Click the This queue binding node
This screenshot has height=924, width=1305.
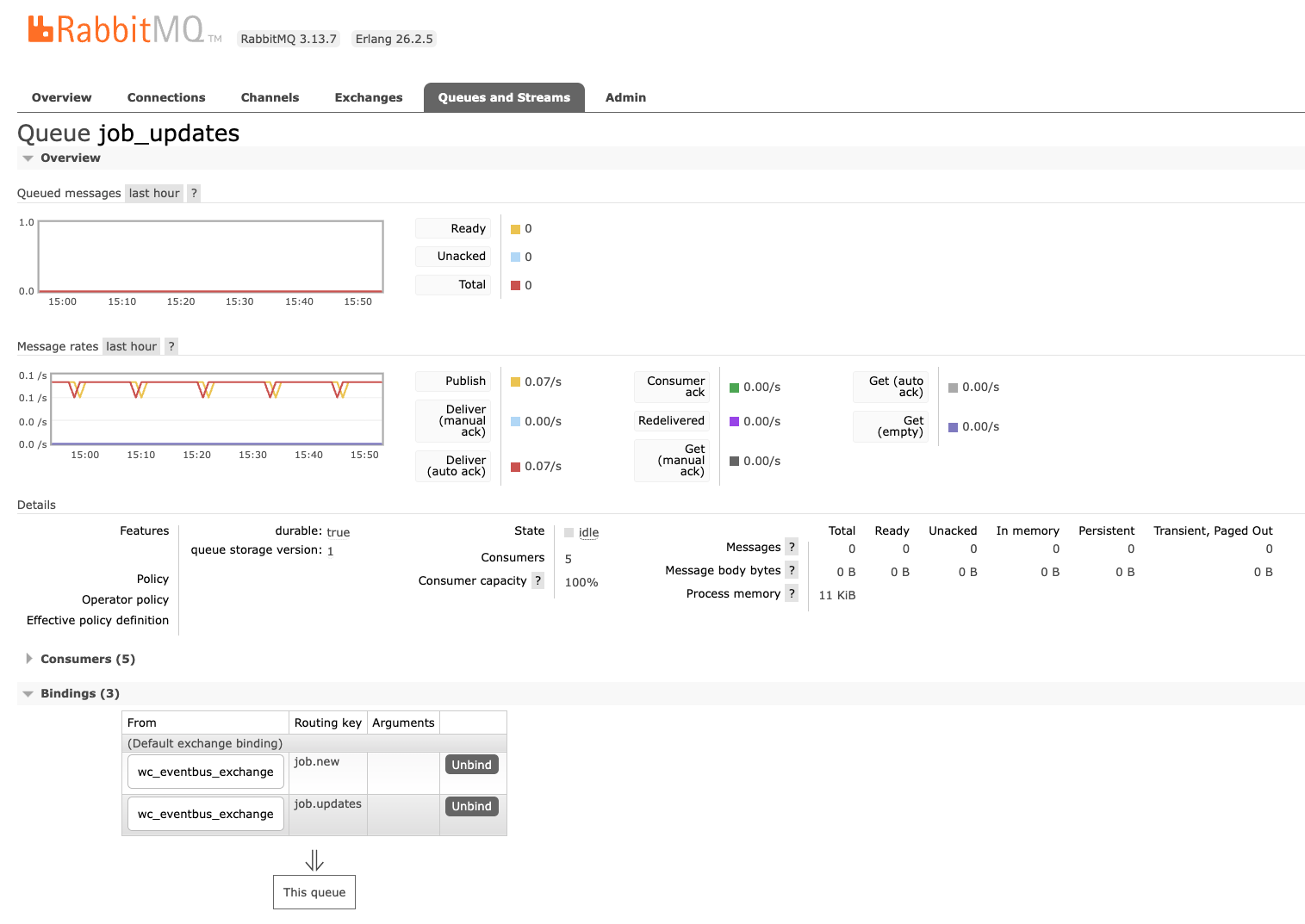click(x=314, y=892)
